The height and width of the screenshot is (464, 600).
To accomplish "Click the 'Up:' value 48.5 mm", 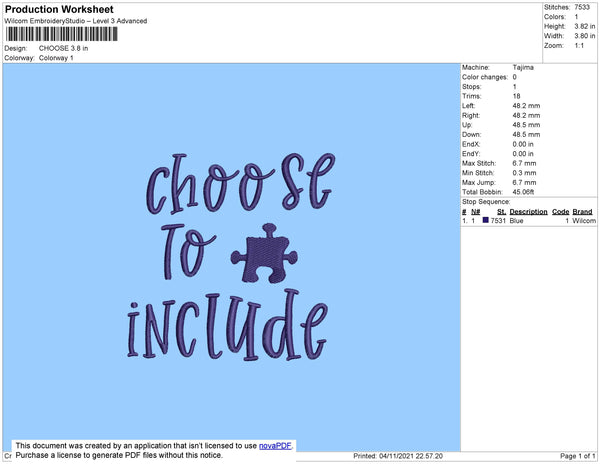I will 526,125.
